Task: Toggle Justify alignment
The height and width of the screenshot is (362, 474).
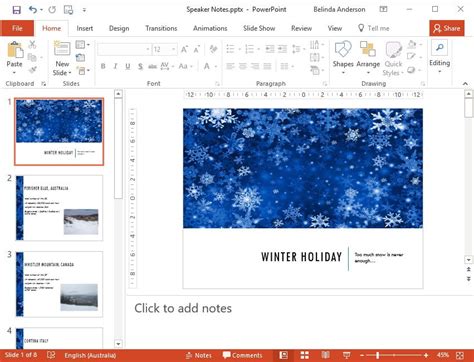Action: [x=267, y=66]
